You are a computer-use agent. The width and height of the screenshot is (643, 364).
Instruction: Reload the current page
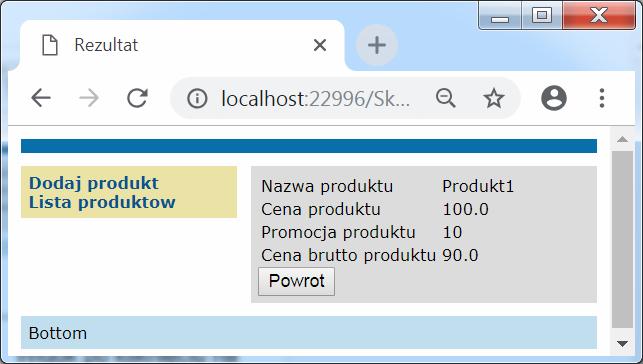[137, 98]
